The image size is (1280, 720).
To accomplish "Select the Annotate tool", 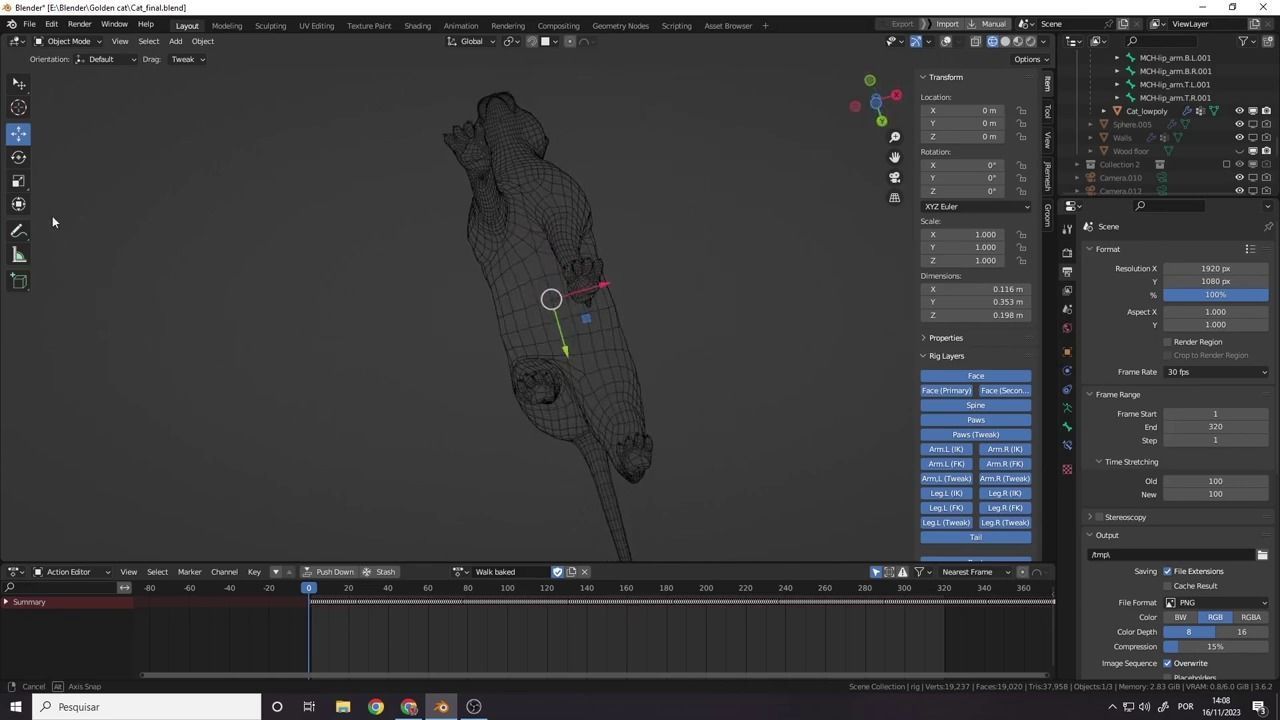I will 19,231.
